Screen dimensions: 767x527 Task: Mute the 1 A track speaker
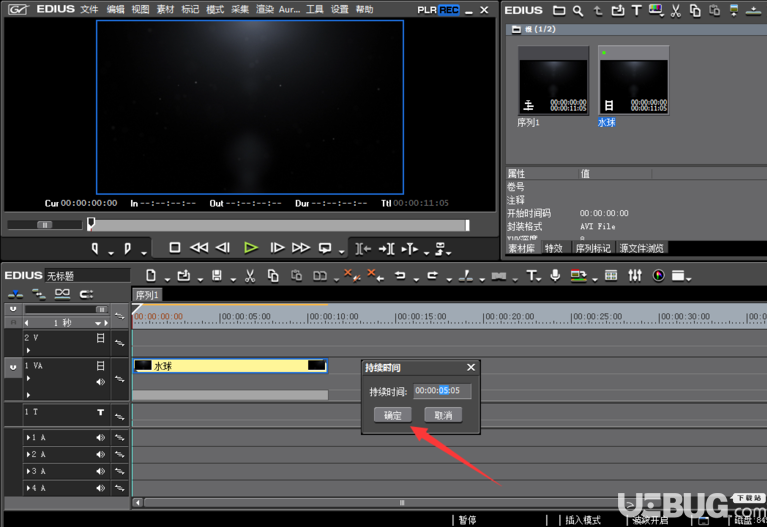tap(100, 437)
